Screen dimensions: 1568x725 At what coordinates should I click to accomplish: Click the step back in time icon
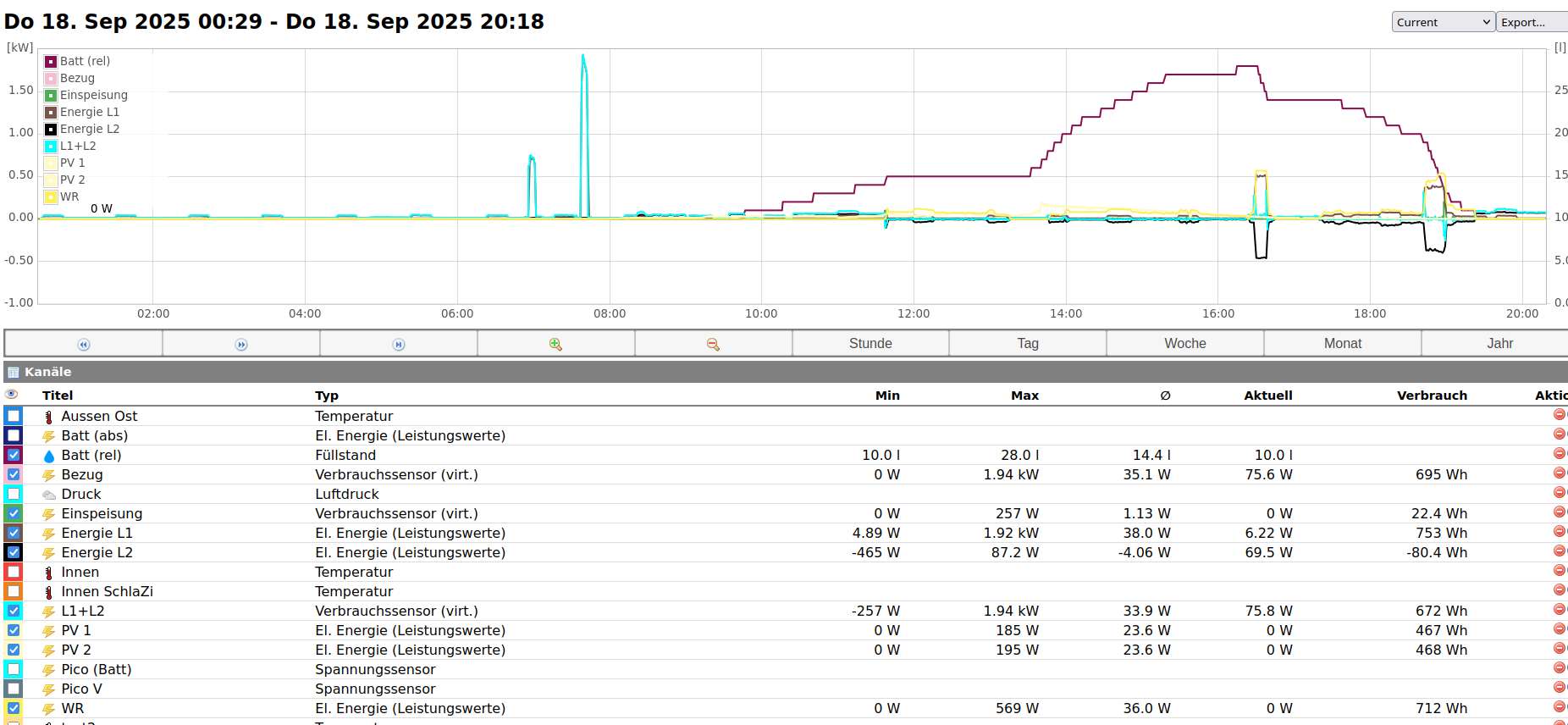point(83,344)
